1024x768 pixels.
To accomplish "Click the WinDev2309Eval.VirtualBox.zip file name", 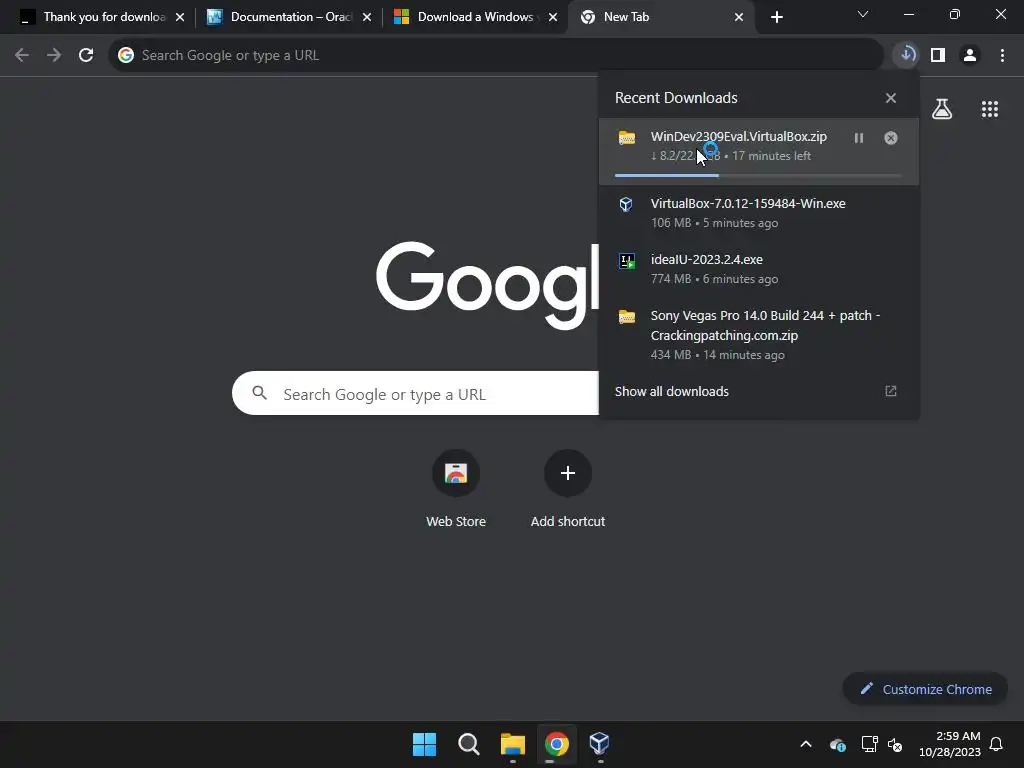I will [739, 136].
